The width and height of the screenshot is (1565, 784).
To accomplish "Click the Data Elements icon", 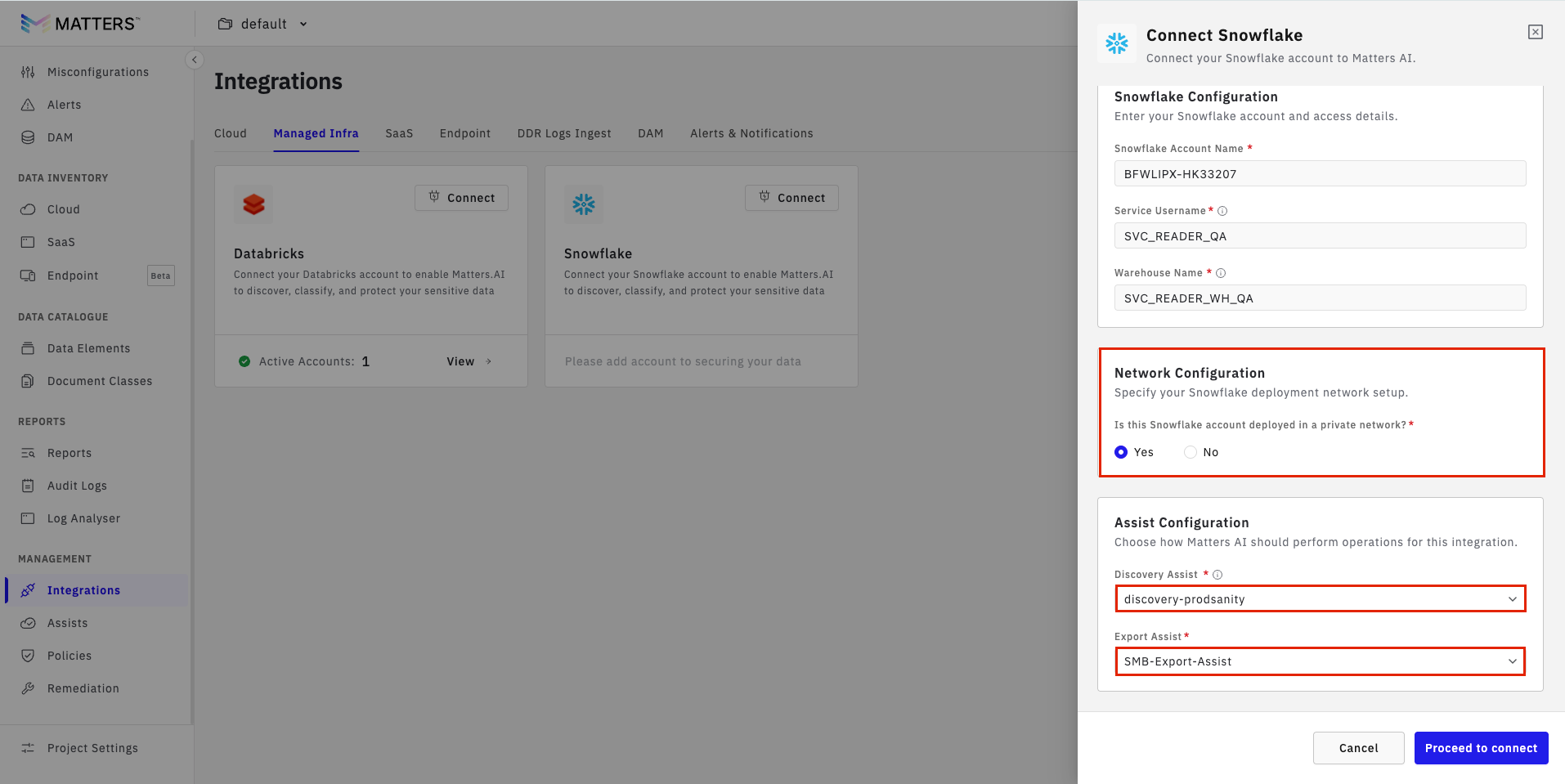I will pyautogui.click(x=28, y=348).
